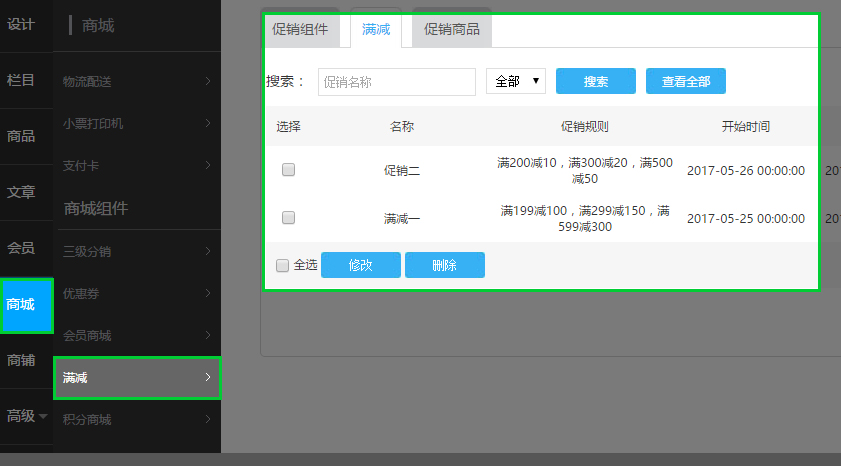
Task: Toggle the 全选 select-all checkbox
Action: [282, 265]
